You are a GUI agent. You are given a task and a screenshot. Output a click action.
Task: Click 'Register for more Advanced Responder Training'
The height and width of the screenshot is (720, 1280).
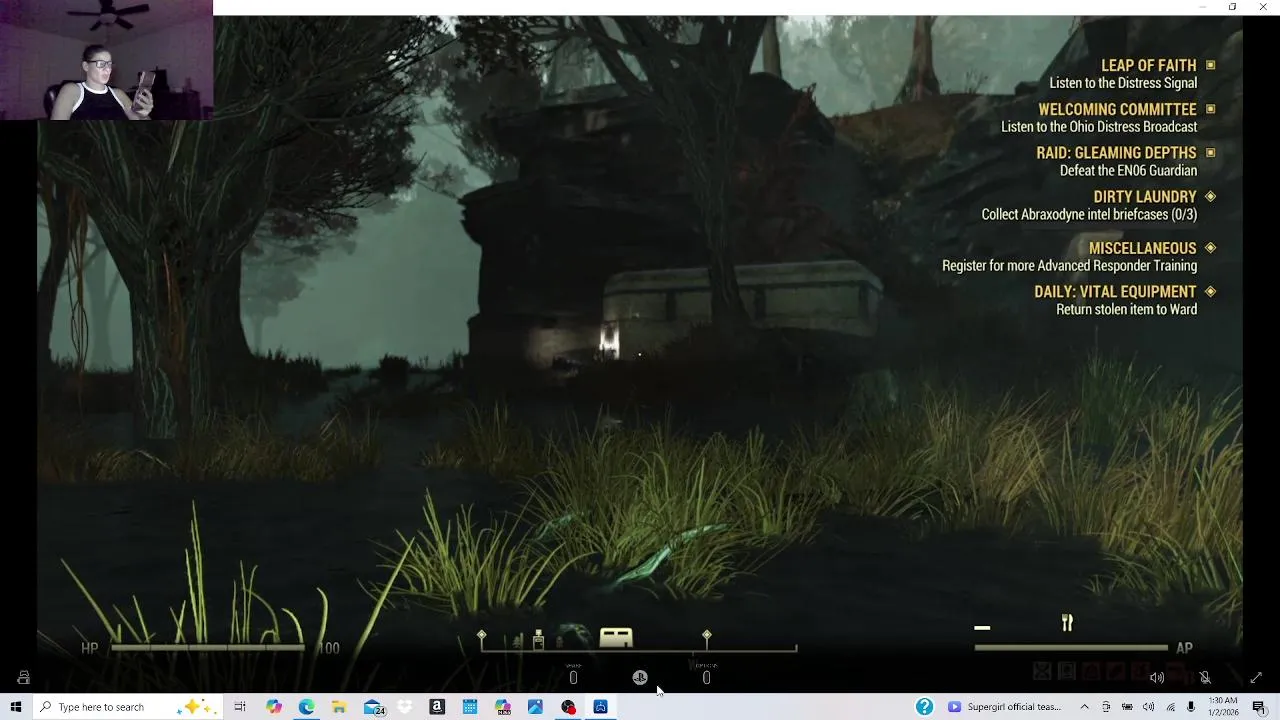(x=1069, y=266)
